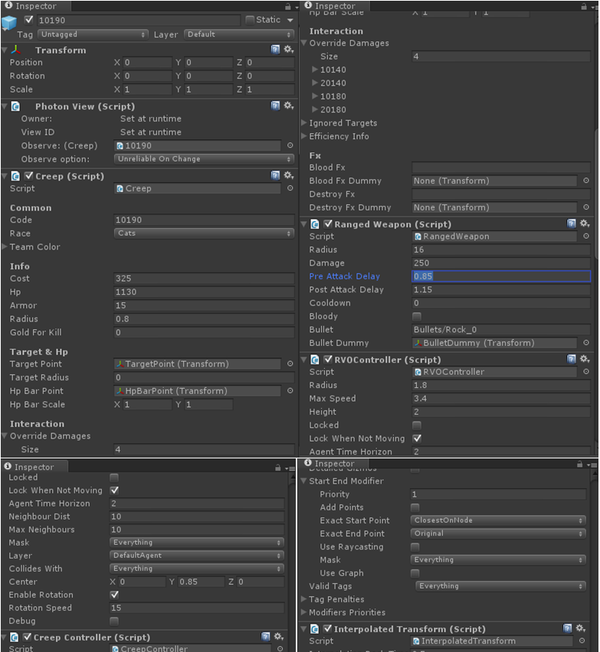Disable the Enable Rotation checkbox
The width and height of the screenshot is (600, 652).
(114, 594)
